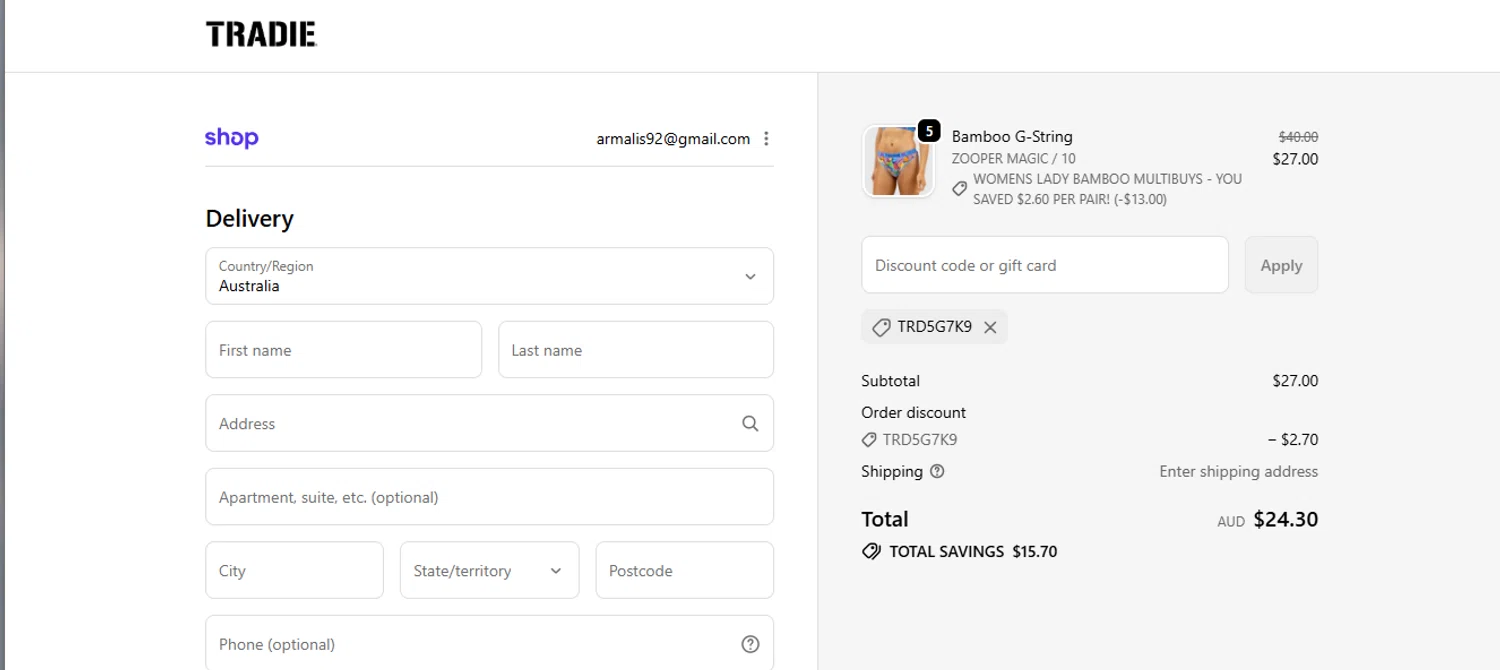Click the phone field help icon
Image resolution: width=1500 pixels, height=670 pixels.
click(750, 644)
